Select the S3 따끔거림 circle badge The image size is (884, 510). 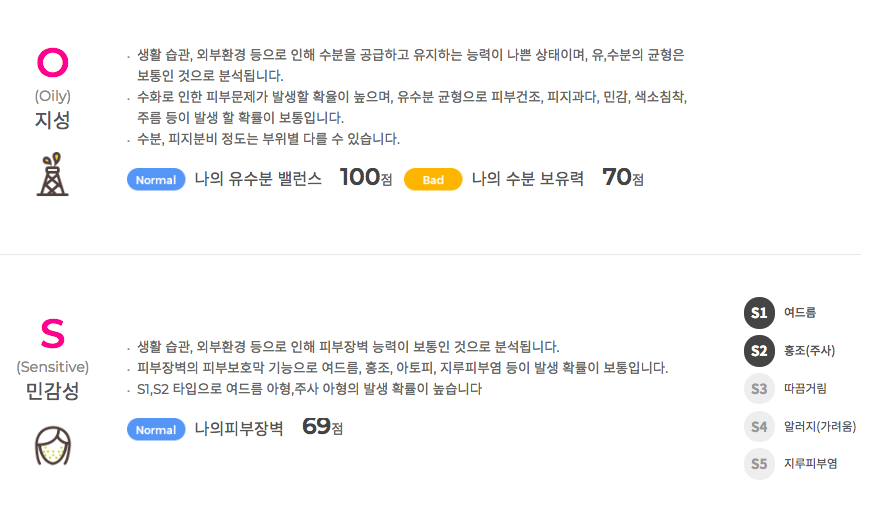tap(759, 389)
